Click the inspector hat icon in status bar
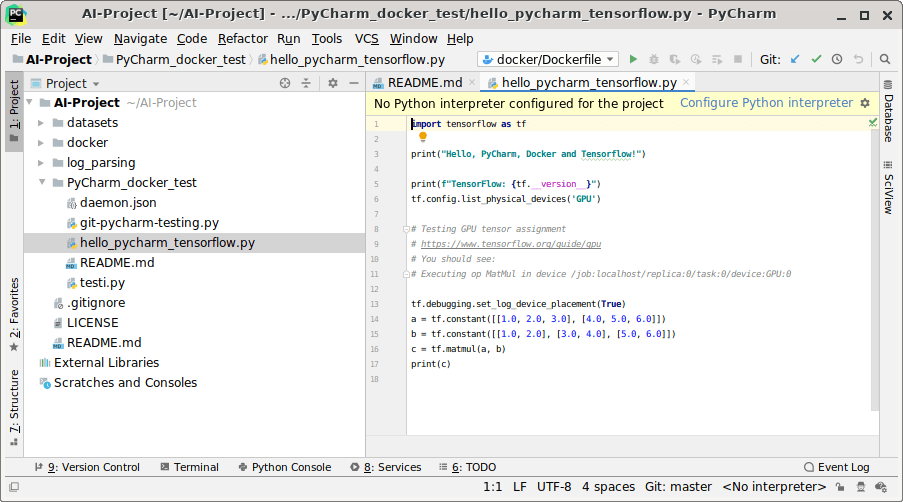Screen dimensions: 903x502 point(861,487)
